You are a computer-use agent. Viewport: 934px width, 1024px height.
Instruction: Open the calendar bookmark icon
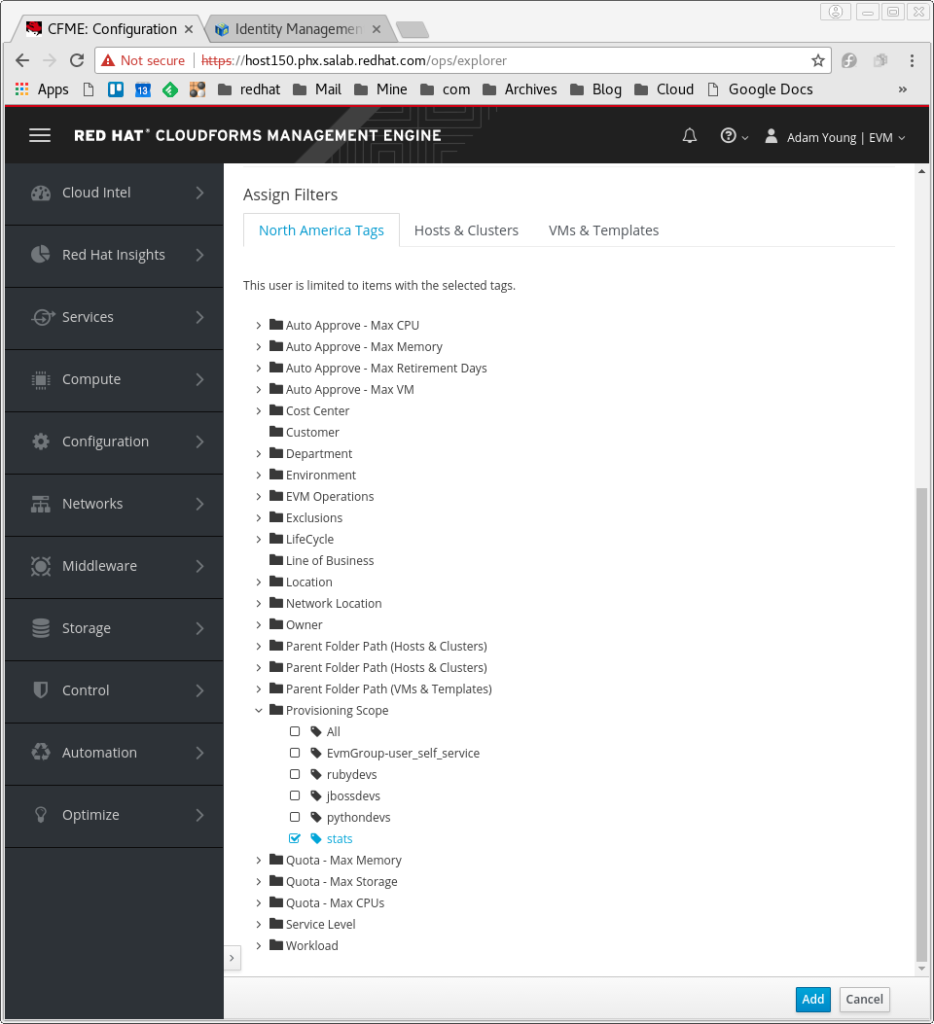(x=143, y=89)
